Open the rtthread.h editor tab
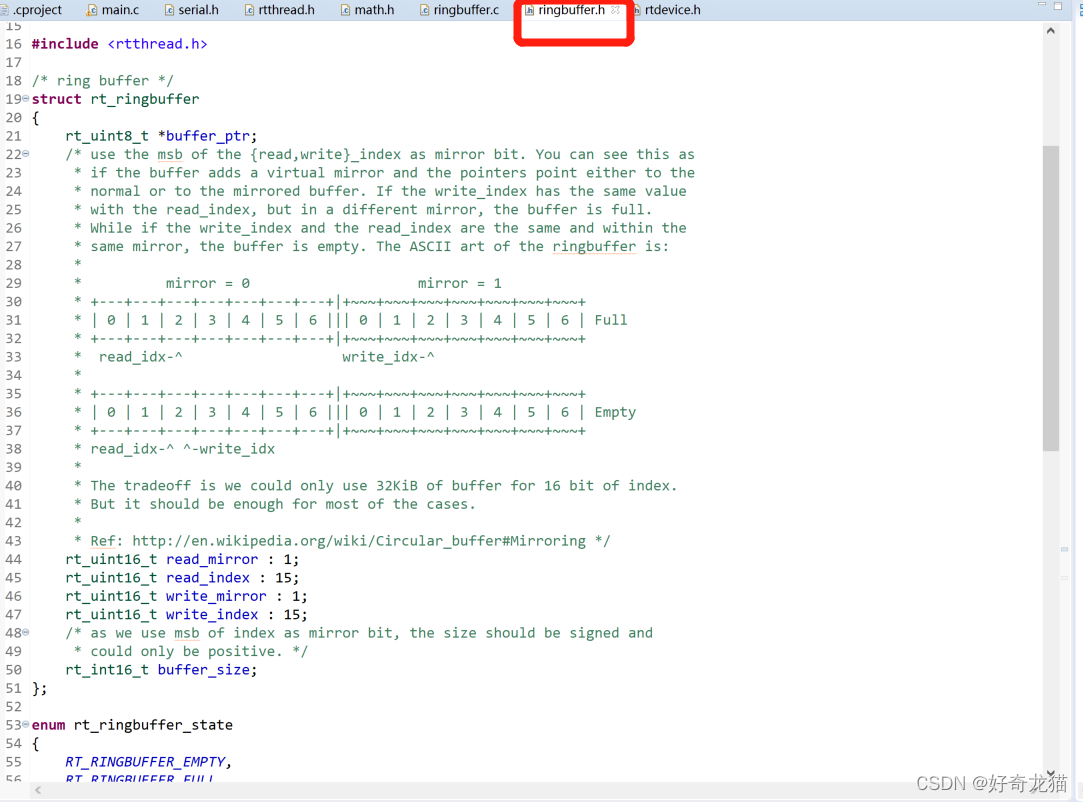Image resolution: width=1083 pixels, height=802 pixels. (x=280, y=10)
